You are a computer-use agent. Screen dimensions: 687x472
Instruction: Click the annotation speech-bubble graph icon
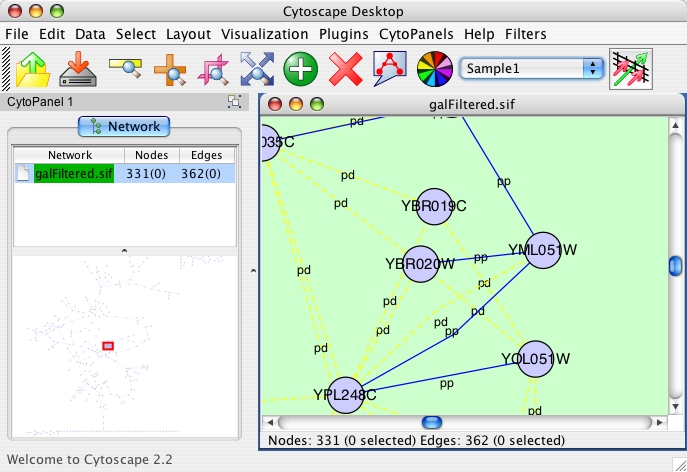(x=390, y=69)
